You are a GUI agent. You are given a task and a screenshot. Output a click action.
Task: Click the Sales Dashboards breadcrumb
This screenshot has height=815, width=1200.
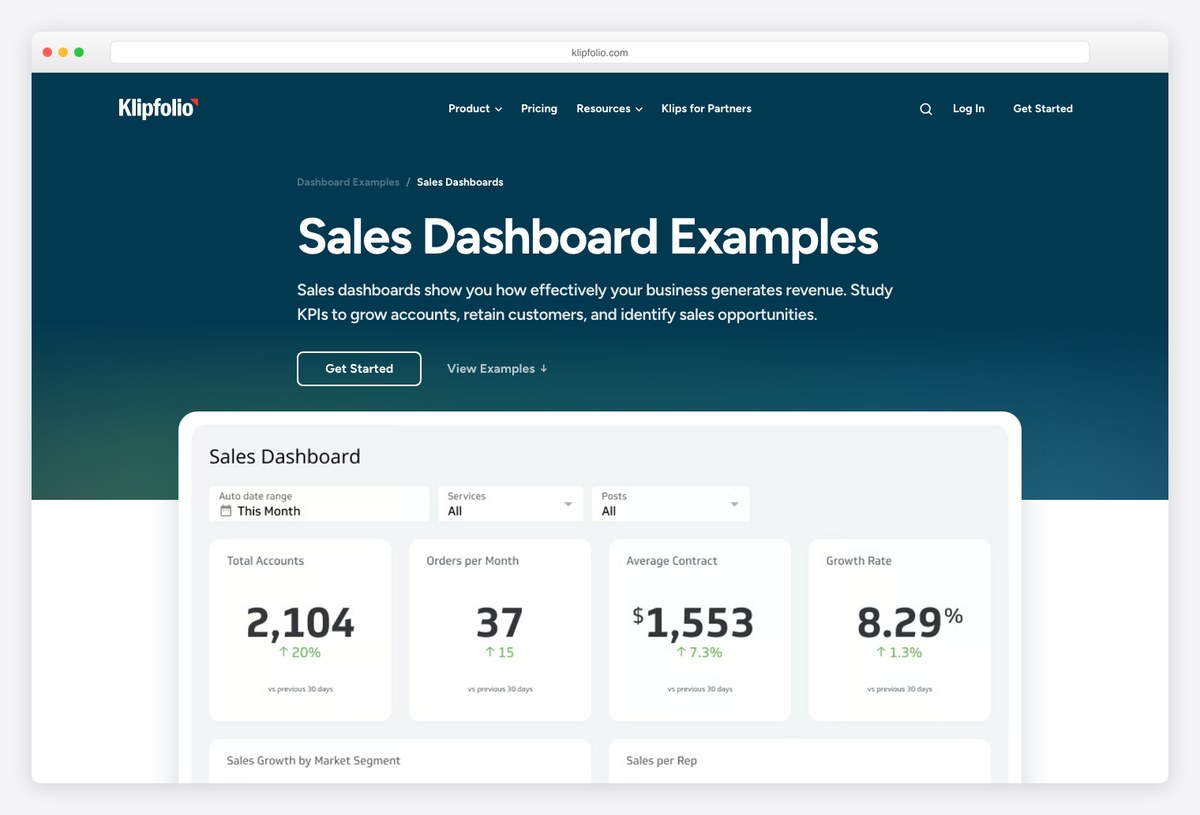pos(460,182)
